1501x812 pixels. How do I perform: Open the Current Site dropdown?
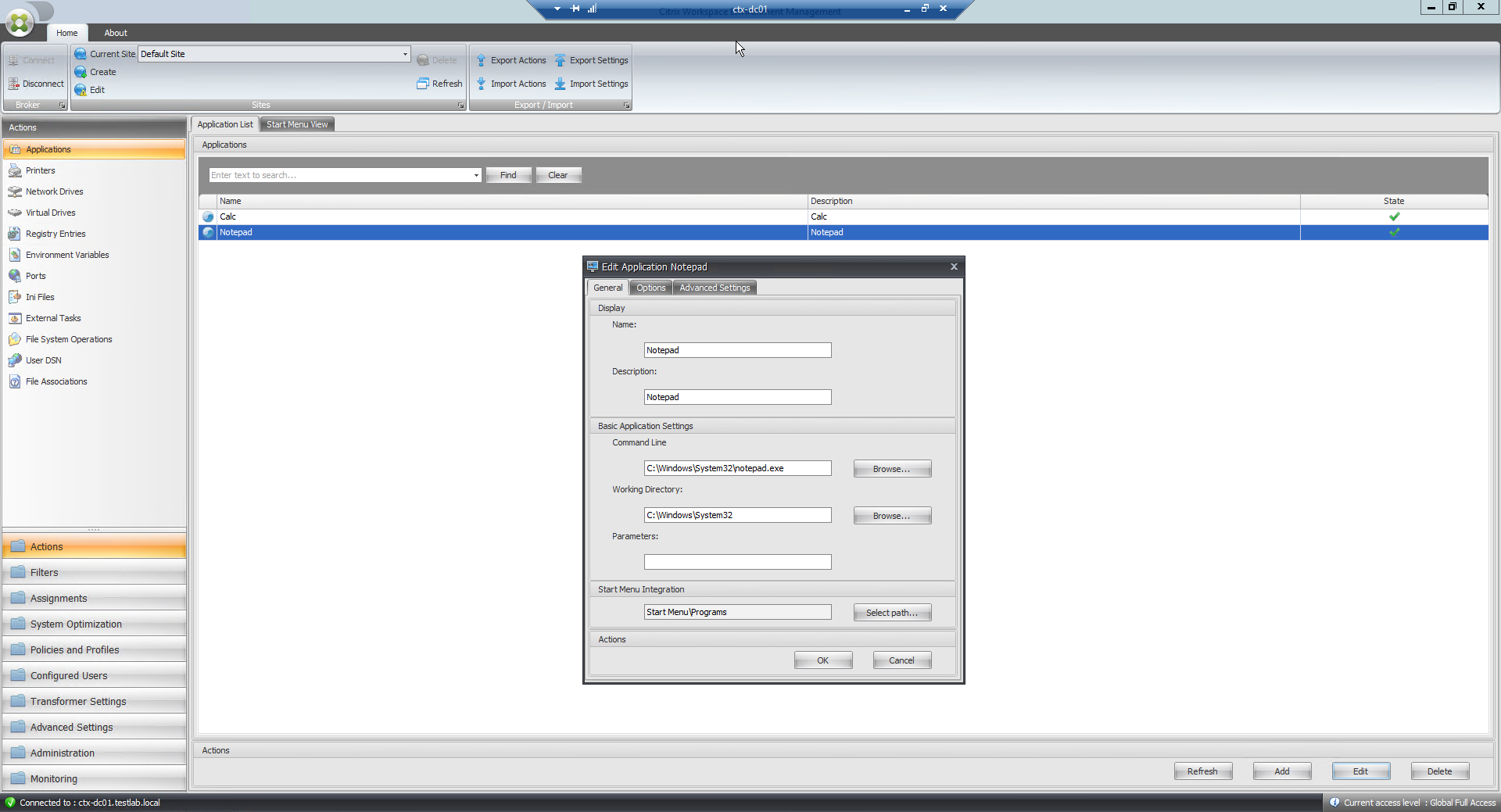pos(405,54)
